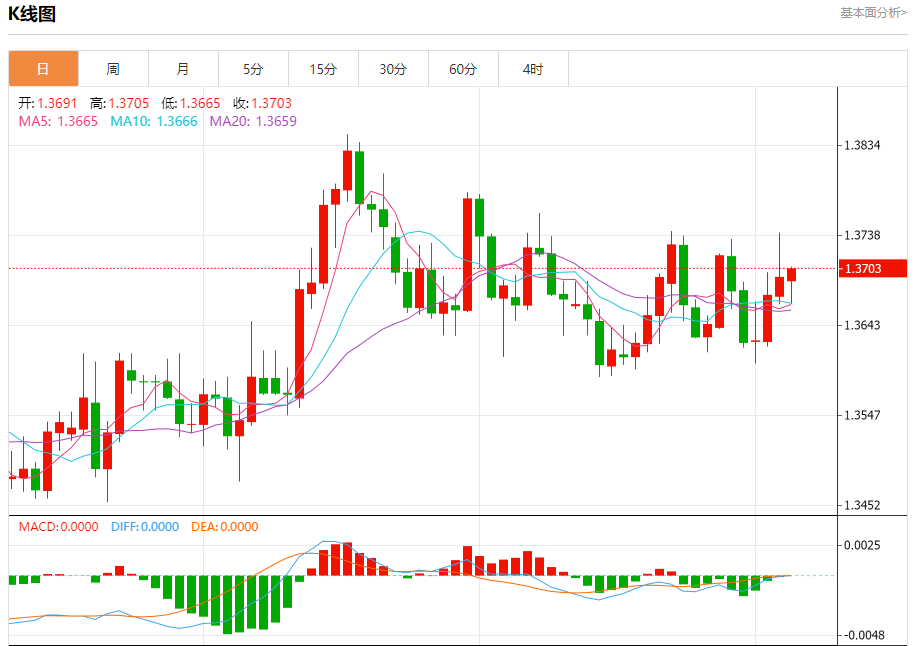Click the 低: 1.3665 low value

191,103
